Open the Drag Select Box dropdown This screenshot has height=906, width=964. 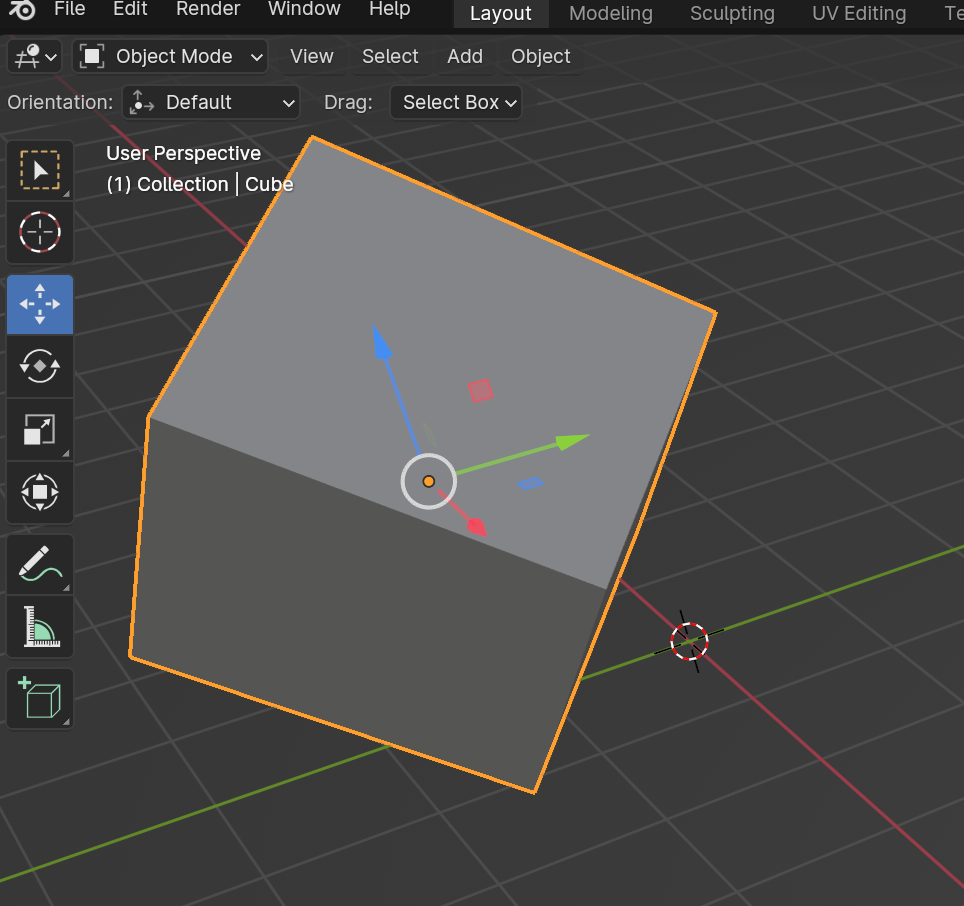[x=456, y=102]
